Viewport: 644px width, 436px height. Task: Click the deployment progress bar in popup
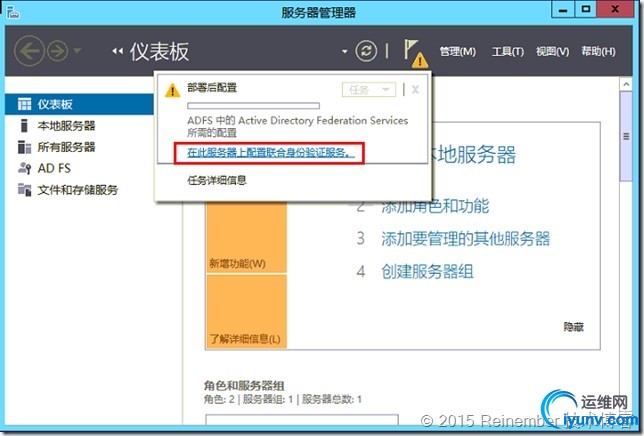click(253, 106)
